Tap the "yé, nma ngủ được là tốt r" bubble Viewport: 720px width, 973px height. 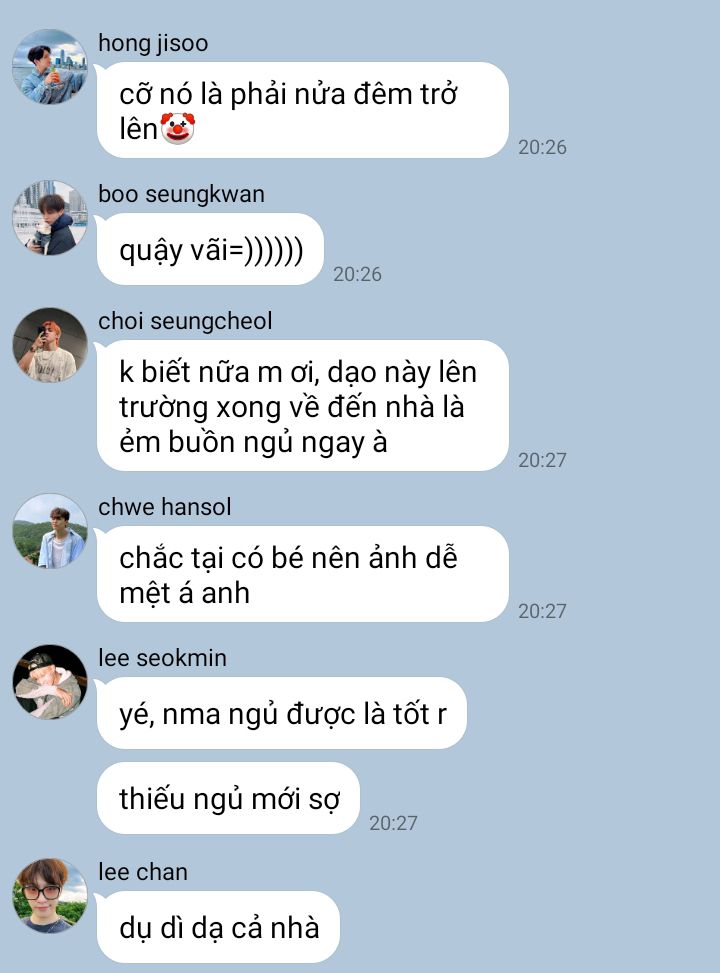(282, 713)
